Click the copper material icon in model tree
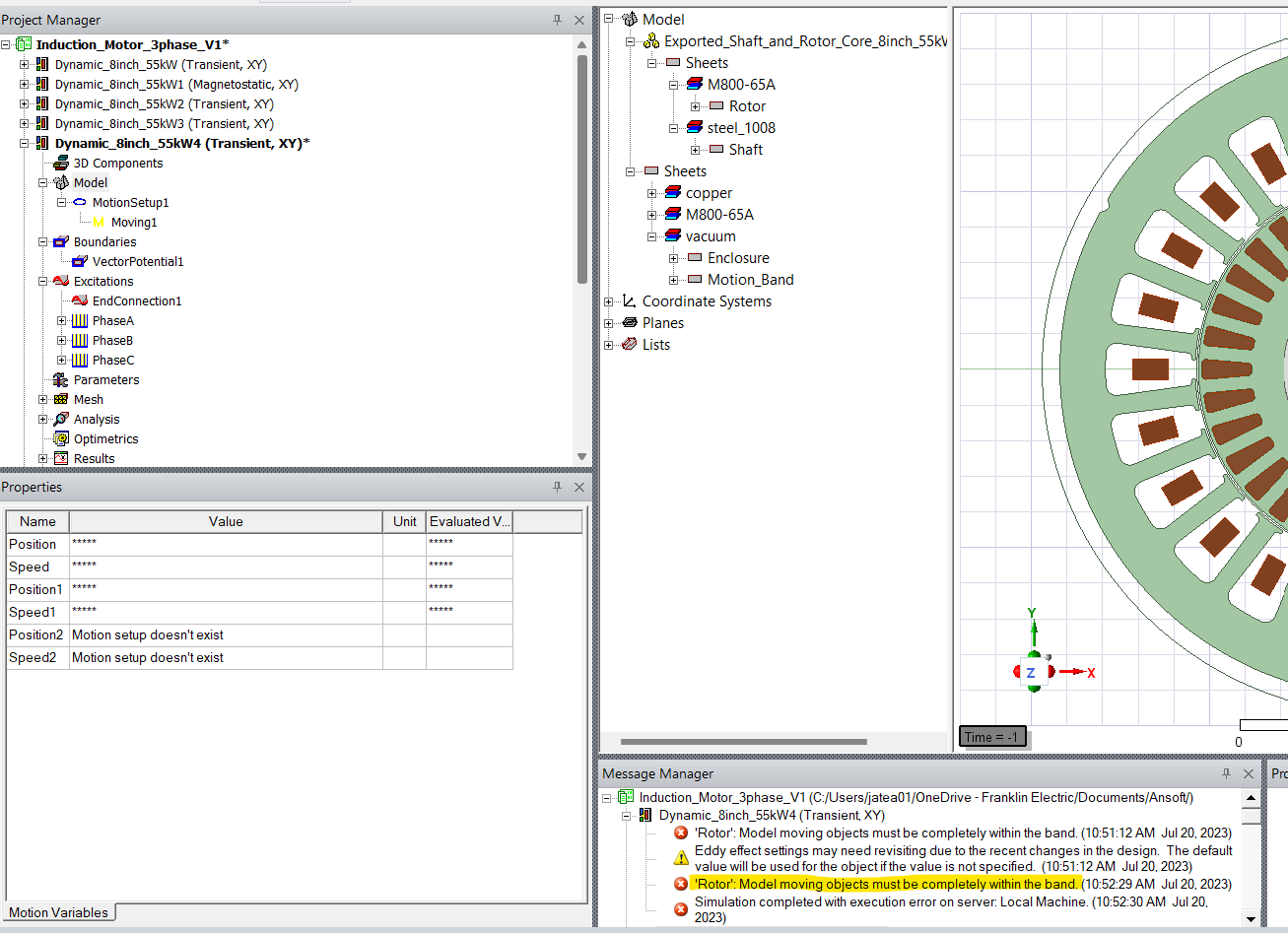This screenshot has height=933, width=1288. [x=673, y=192]
